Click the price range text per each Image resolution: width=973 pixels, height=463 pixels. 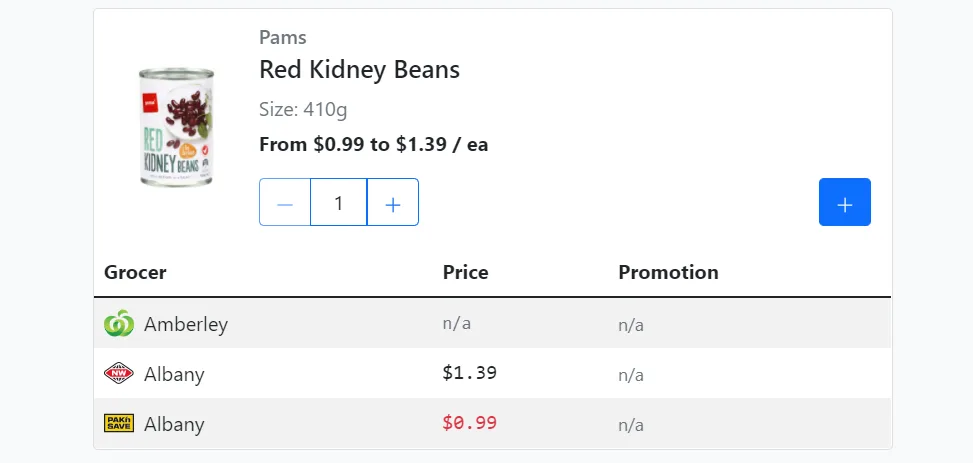pos(373,144)
